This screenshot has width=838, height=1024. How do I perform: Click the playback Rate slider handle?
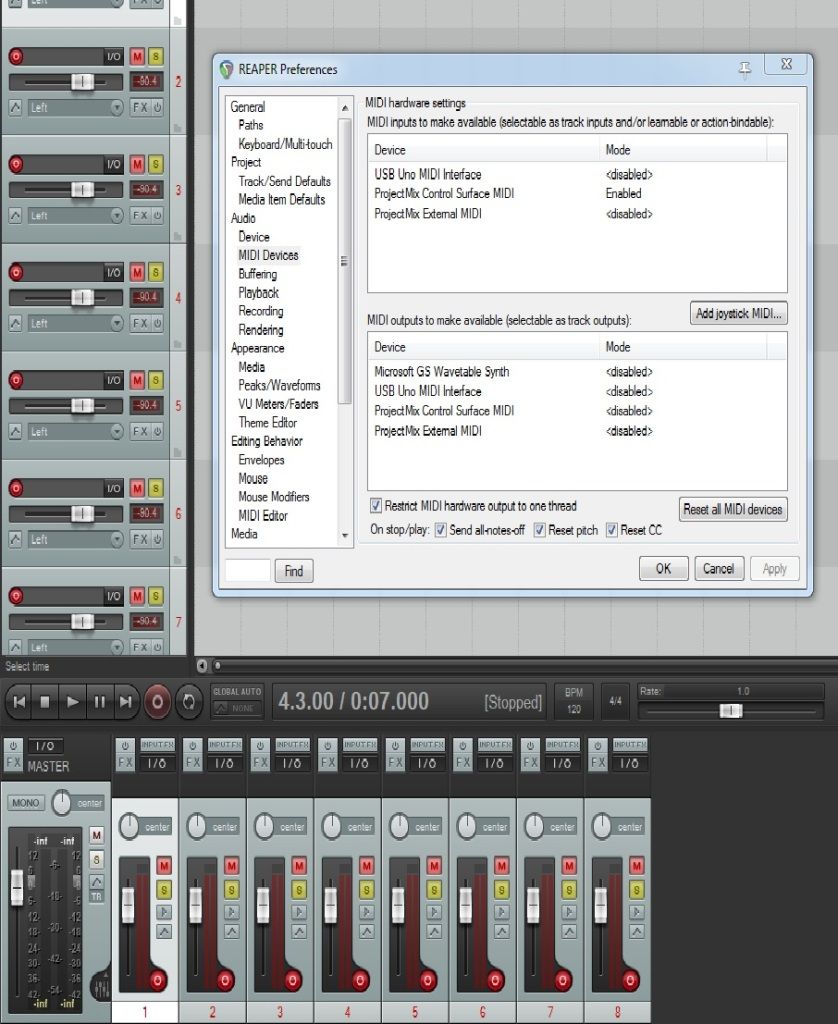point(731,711)
